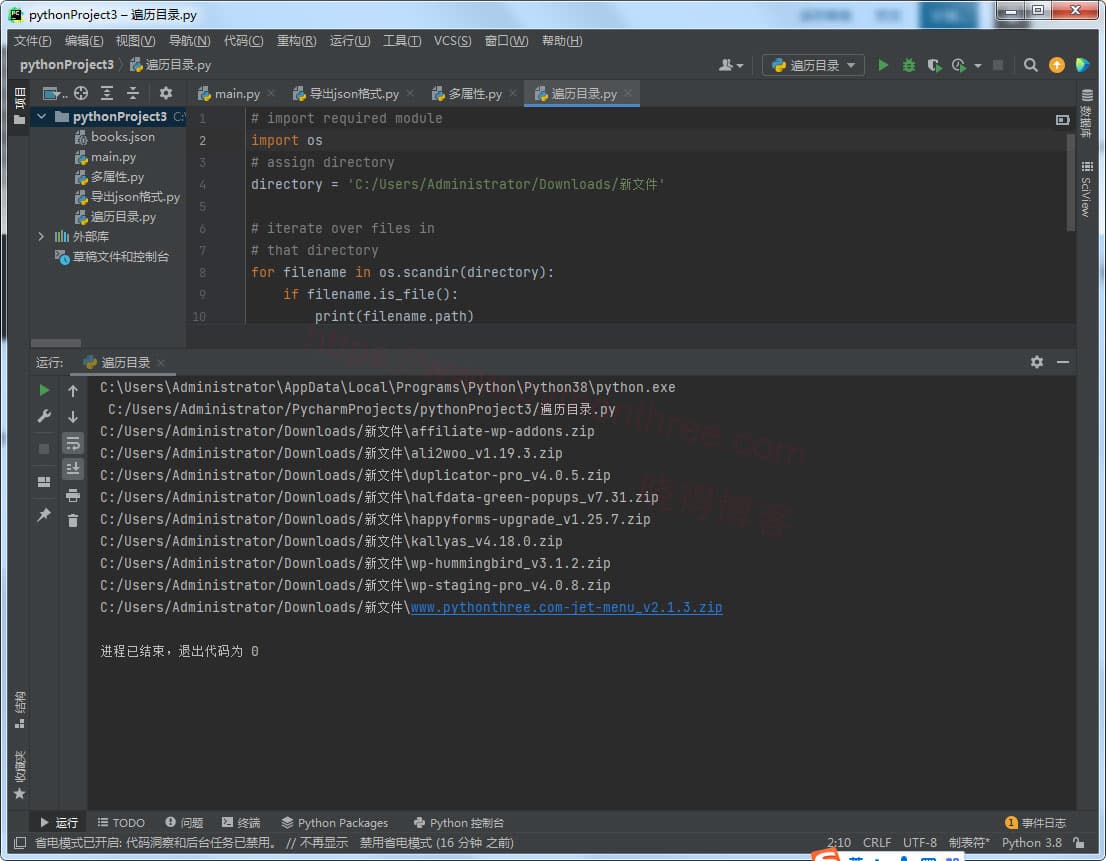The width and height of the screenshot is (1106, 861).
Task: Open the 数据库 side panel
Action: [x=1086, y=114]
